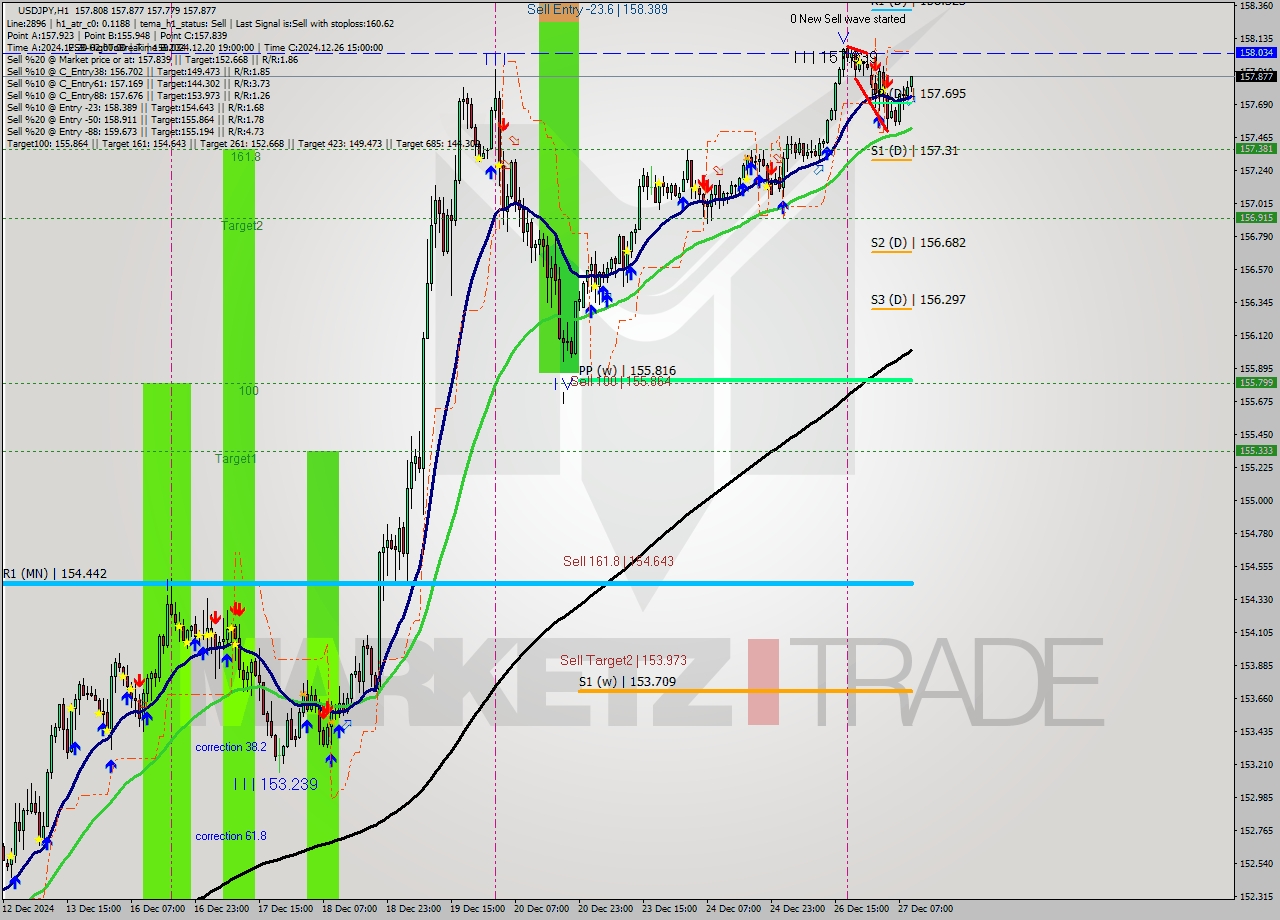Image resolution: width=1280 pixels, height=920 pixels.
Task: Click the Sell Entry -23.6 | 158.389 label
Action: coord(598,9)
